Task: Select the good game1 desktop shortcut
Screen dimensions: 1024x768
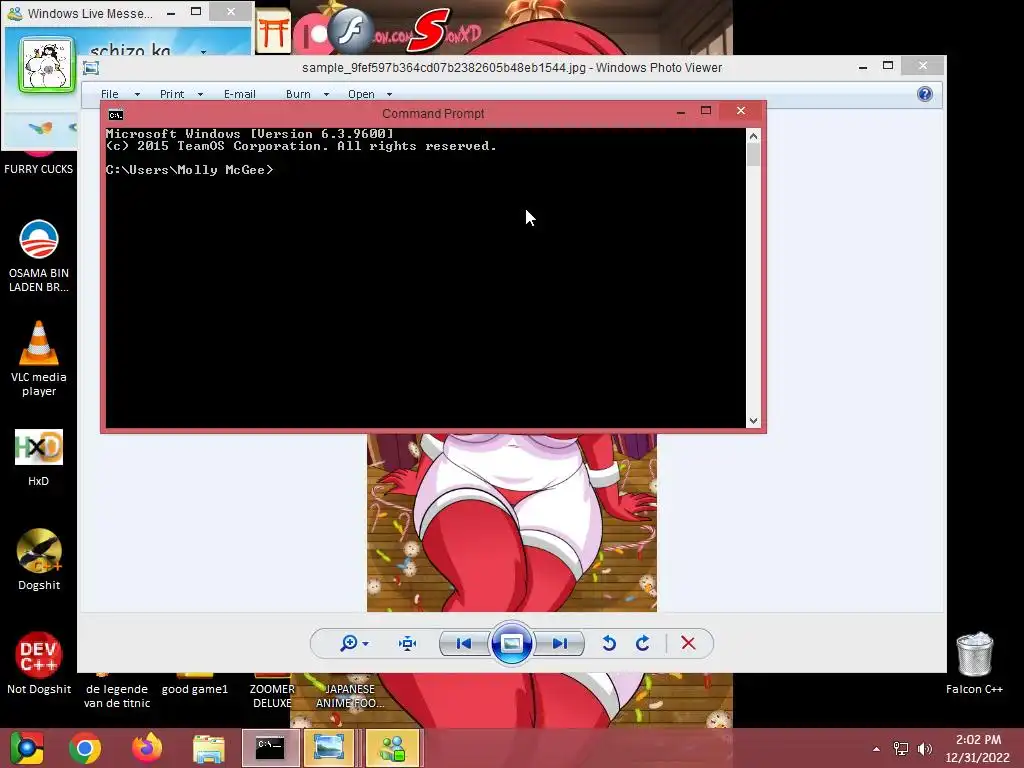Action: [195, 689]
